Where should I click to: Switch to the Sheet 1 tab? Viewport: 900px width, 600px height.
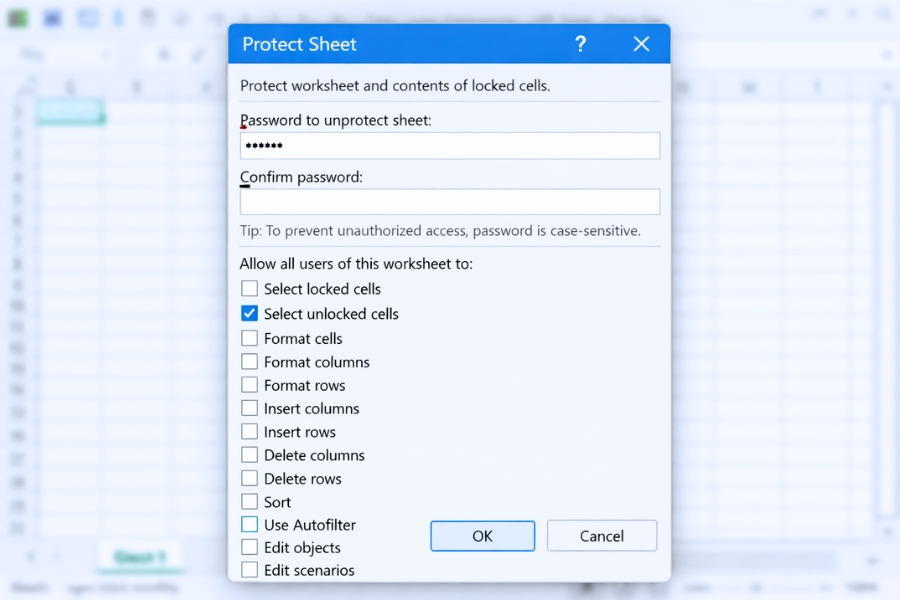pyautogui.click(x=138, y=556)
